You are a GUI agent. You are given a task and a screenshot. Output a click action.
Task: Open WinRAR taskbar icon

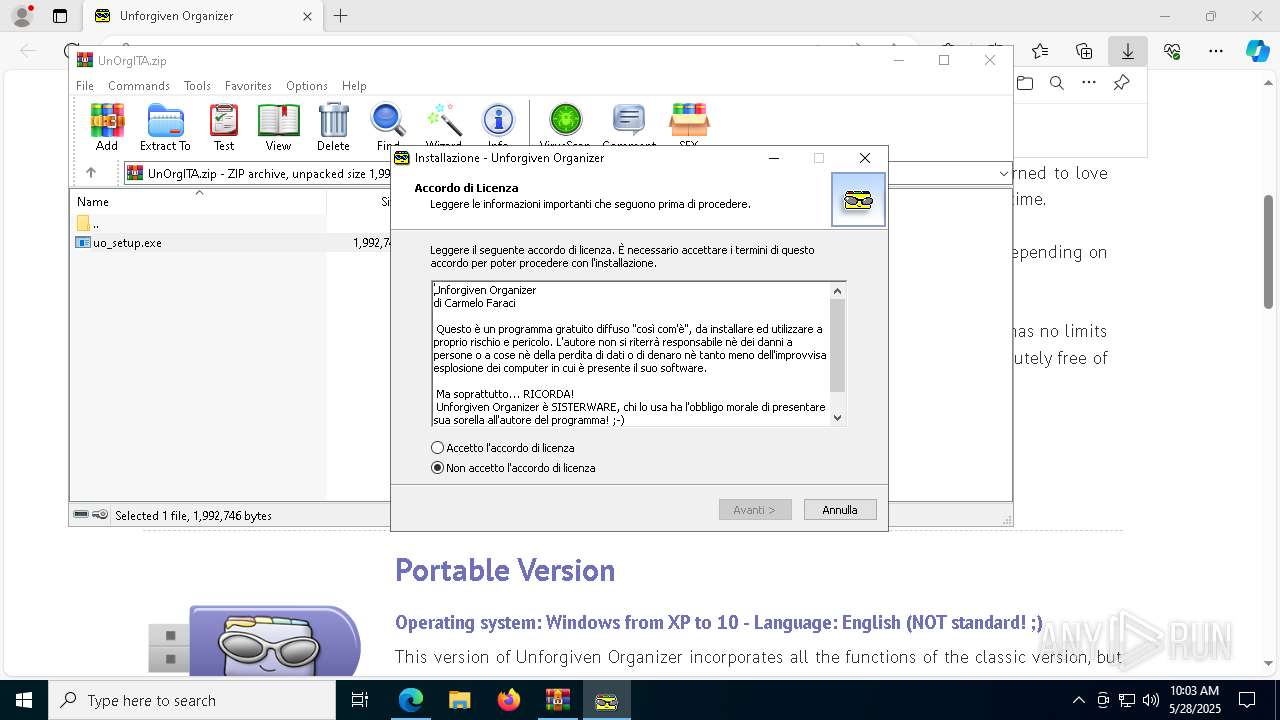pyautogui.click(x=557, y=700)
